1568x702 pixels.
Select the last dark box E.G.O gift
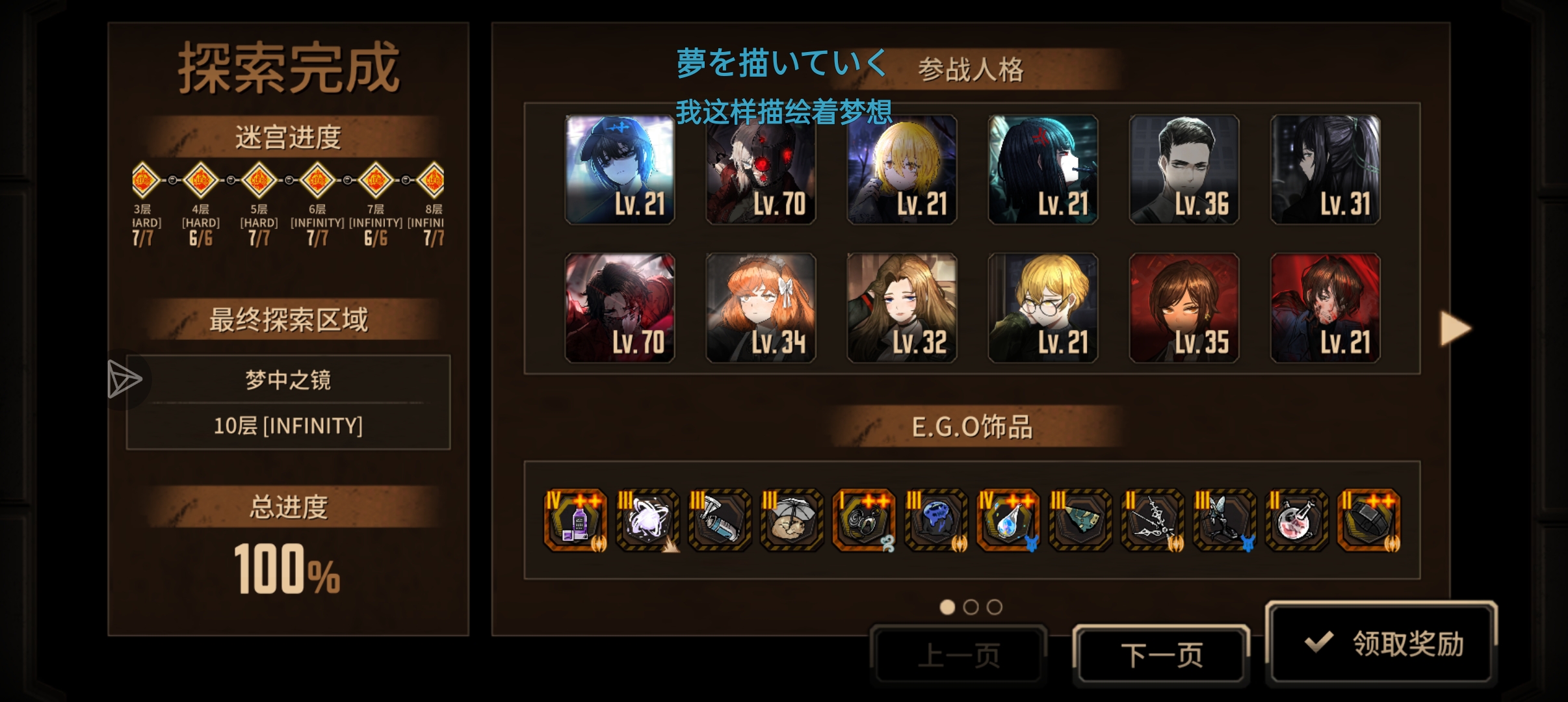[x=1369, y=520]
